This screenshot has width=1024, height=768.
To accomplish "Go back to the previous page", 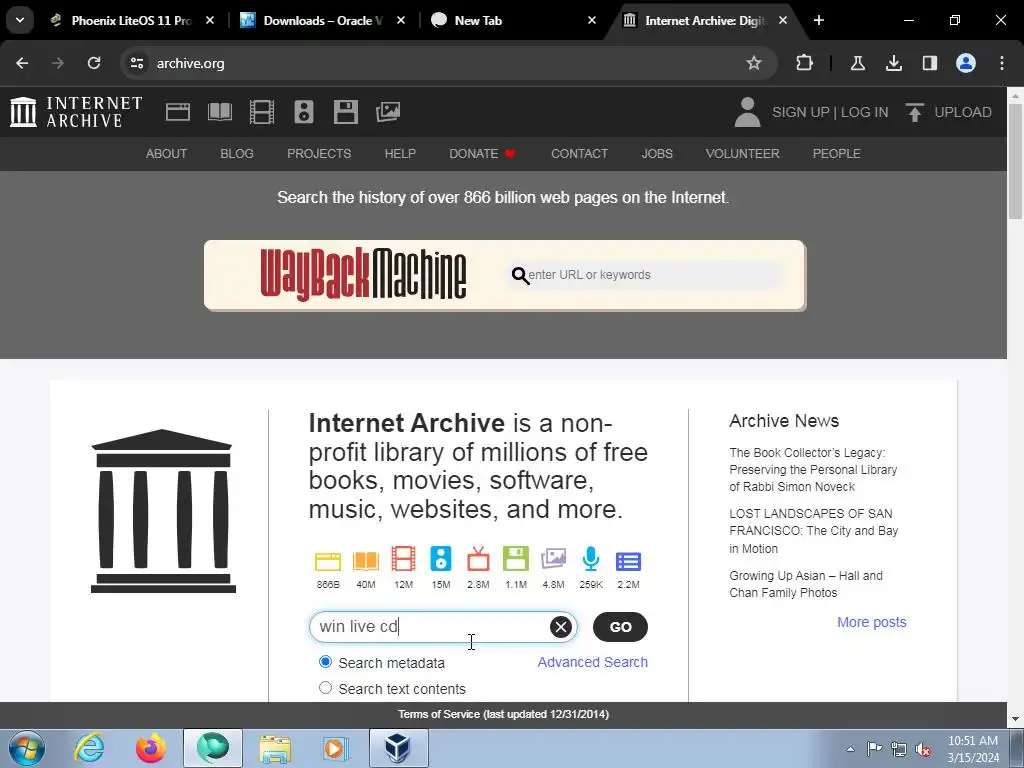I will click(x=22, y=63).
